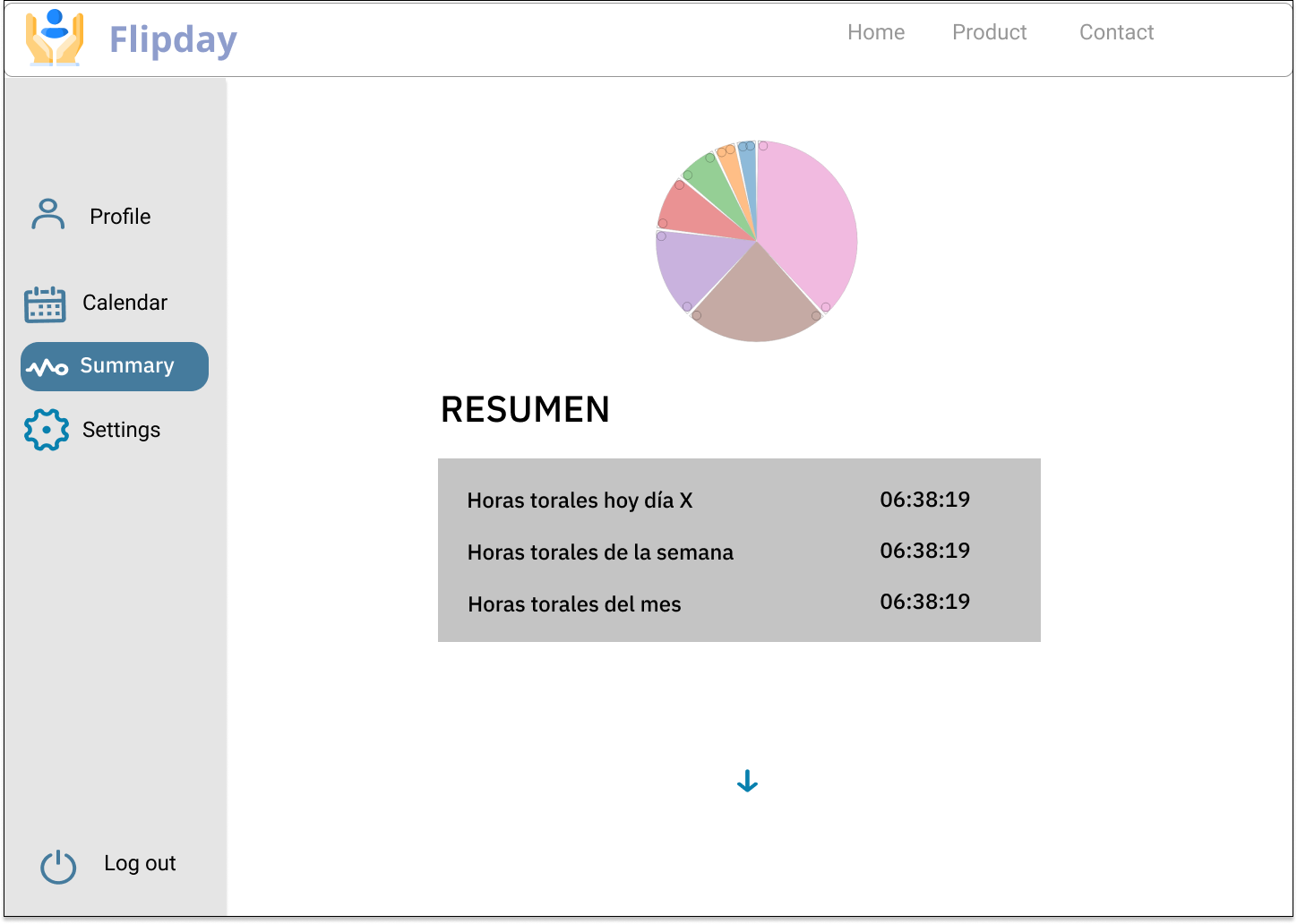Click the Log out power icon

tap(58, 866)
